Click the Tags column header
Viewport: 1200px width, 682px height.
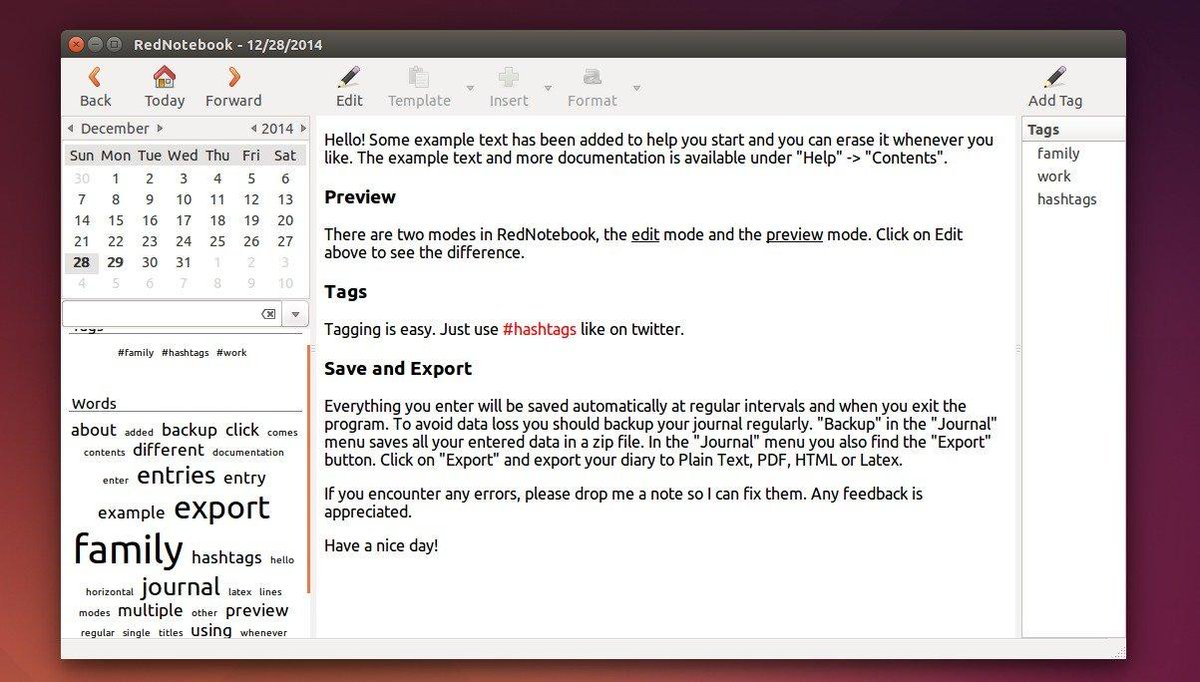1073,129
